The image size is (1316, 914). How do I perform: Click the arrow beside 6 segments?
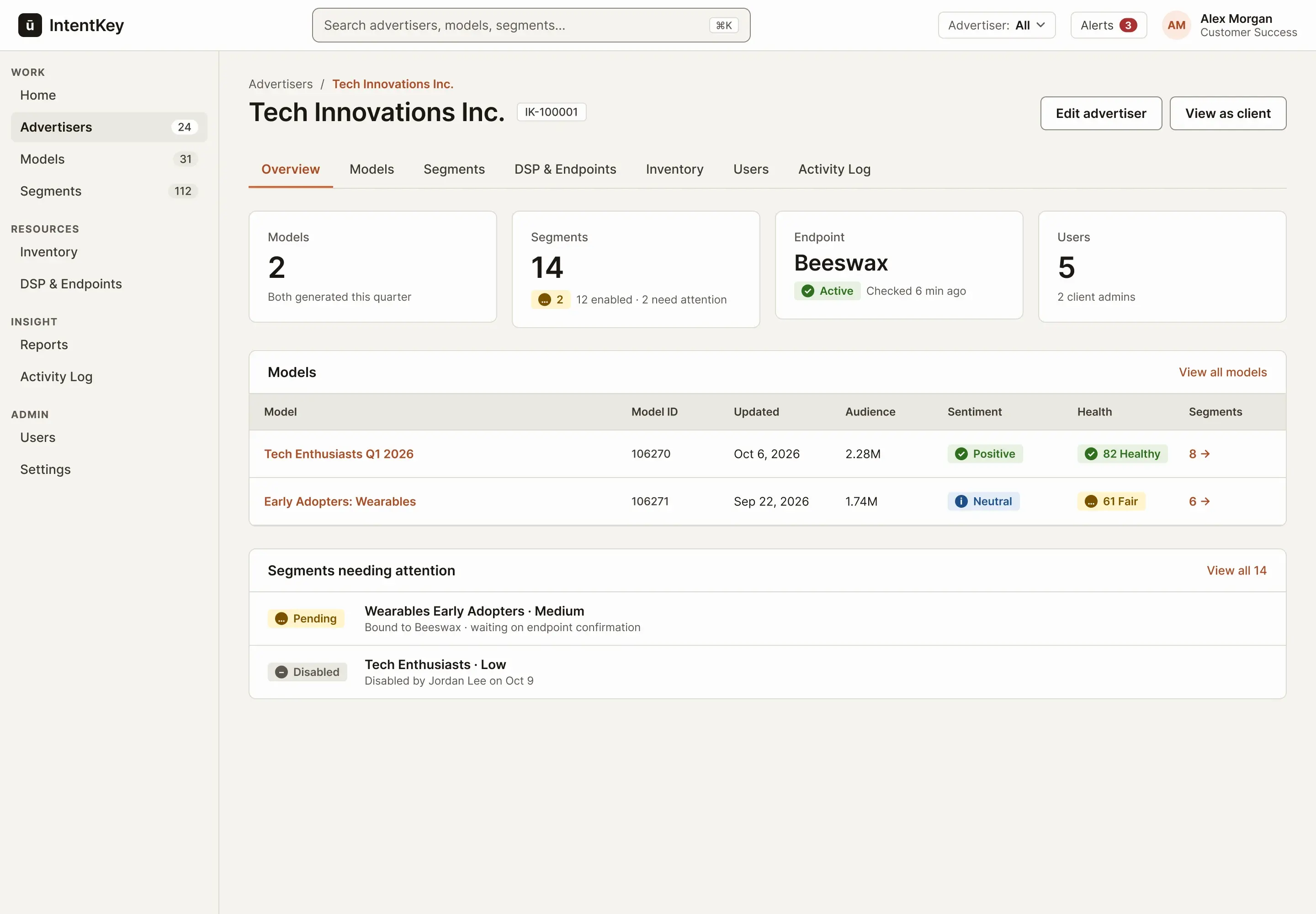pyautogui.click(x=1205, y=501)
